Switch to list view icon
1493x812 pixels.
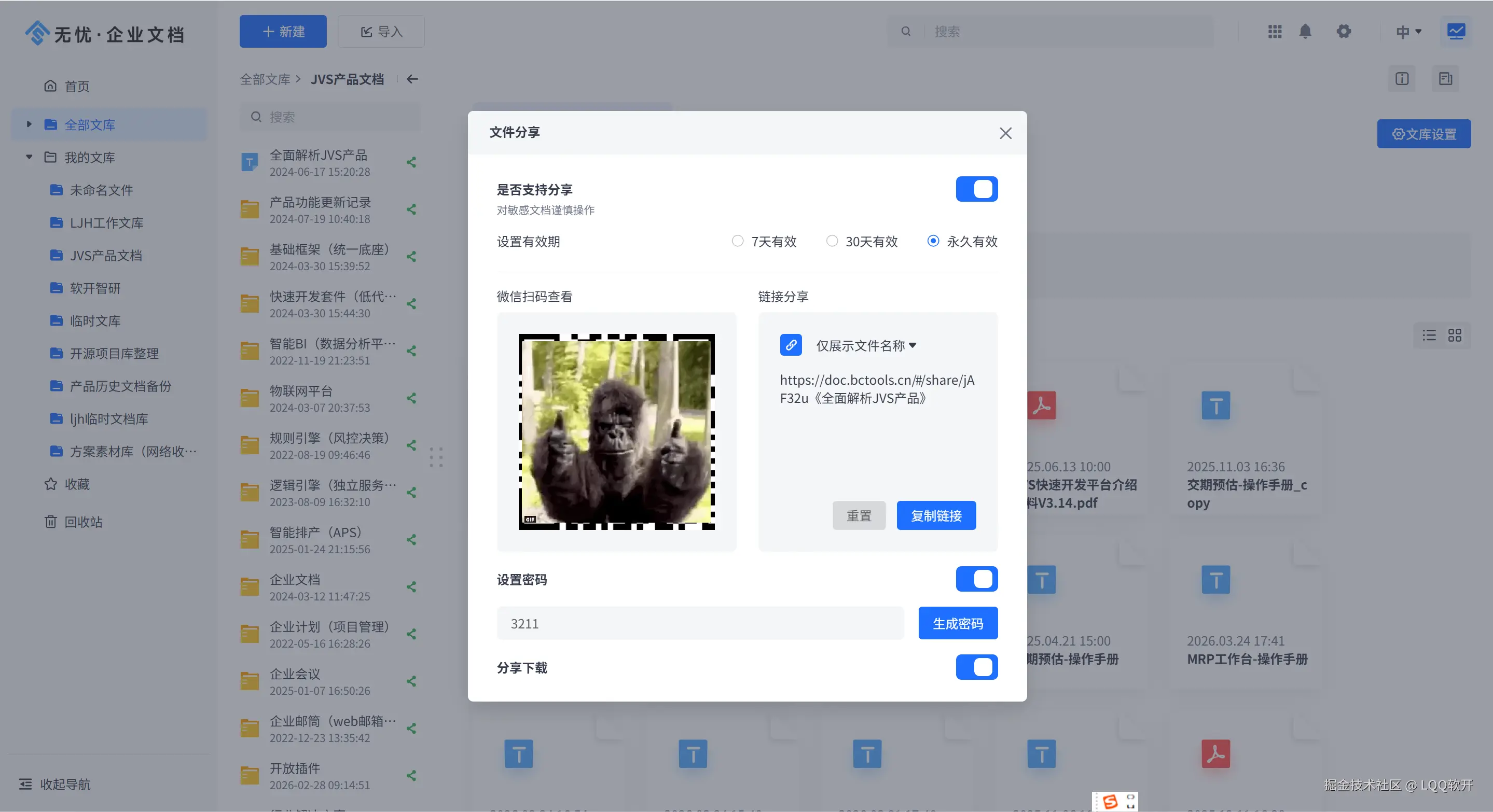(1429, 335)
